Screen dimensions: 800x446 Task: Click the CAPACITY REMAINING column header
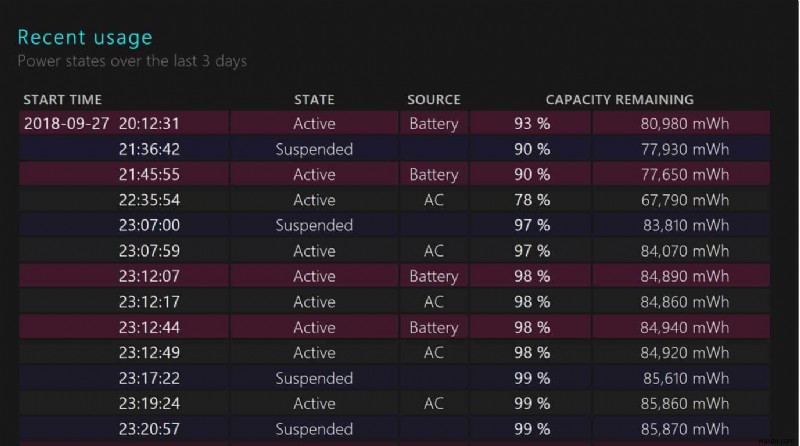[x=619, y=100]
